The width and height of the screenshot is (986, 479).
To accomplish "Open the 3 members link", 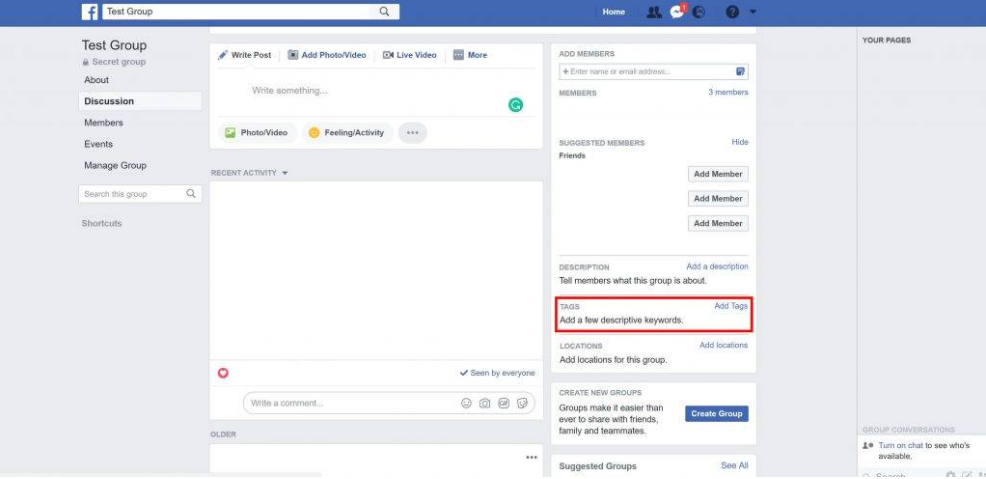I will point(728,92).
